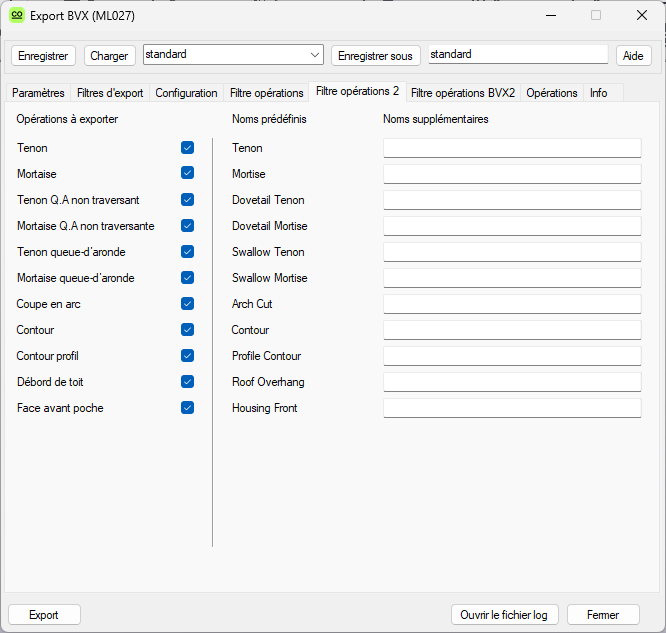
Task: Uncheck Débord de toit checkbox
Action: pos(187,381)
